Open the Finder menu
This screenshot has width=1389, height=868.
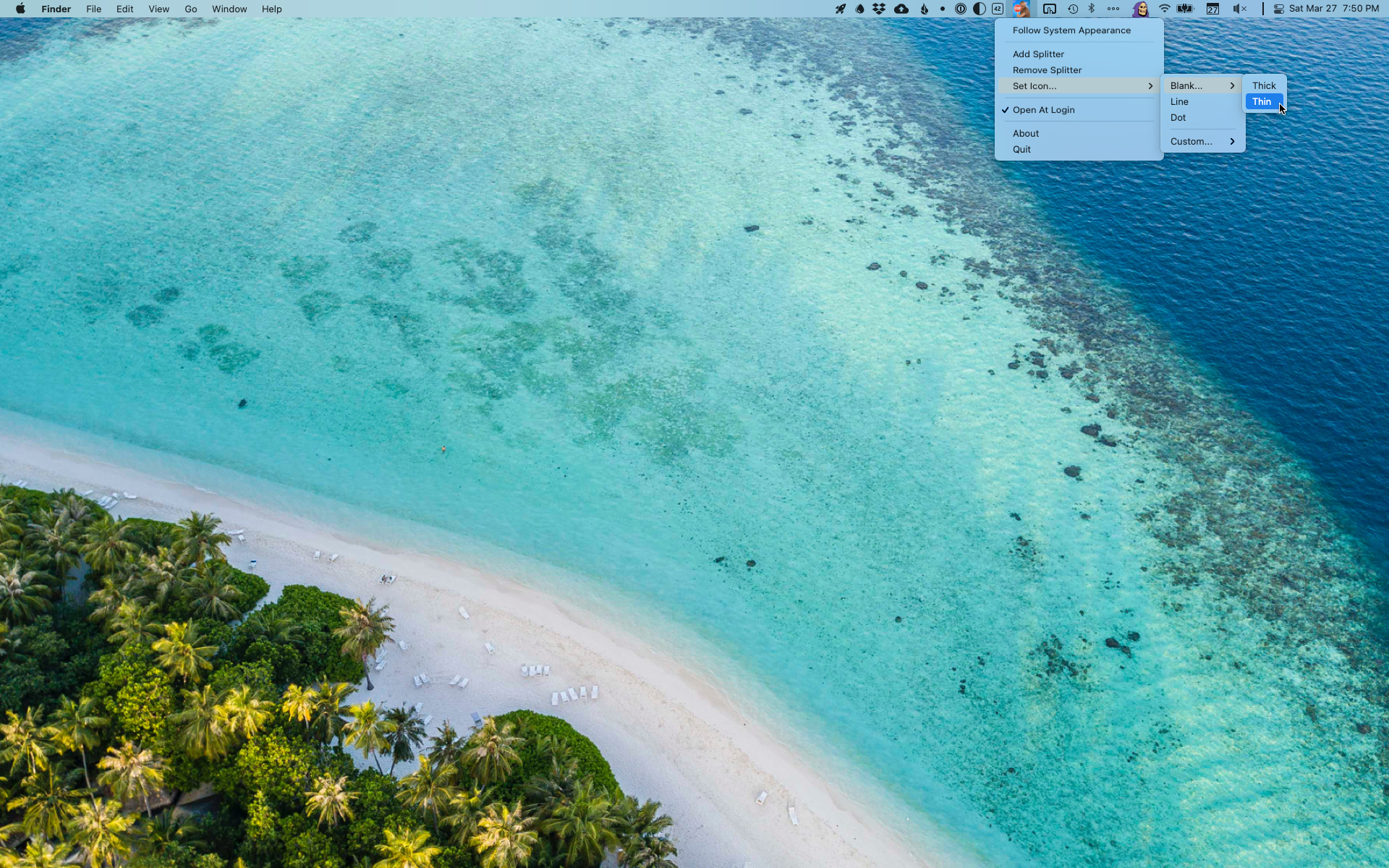tap(56, 9)
